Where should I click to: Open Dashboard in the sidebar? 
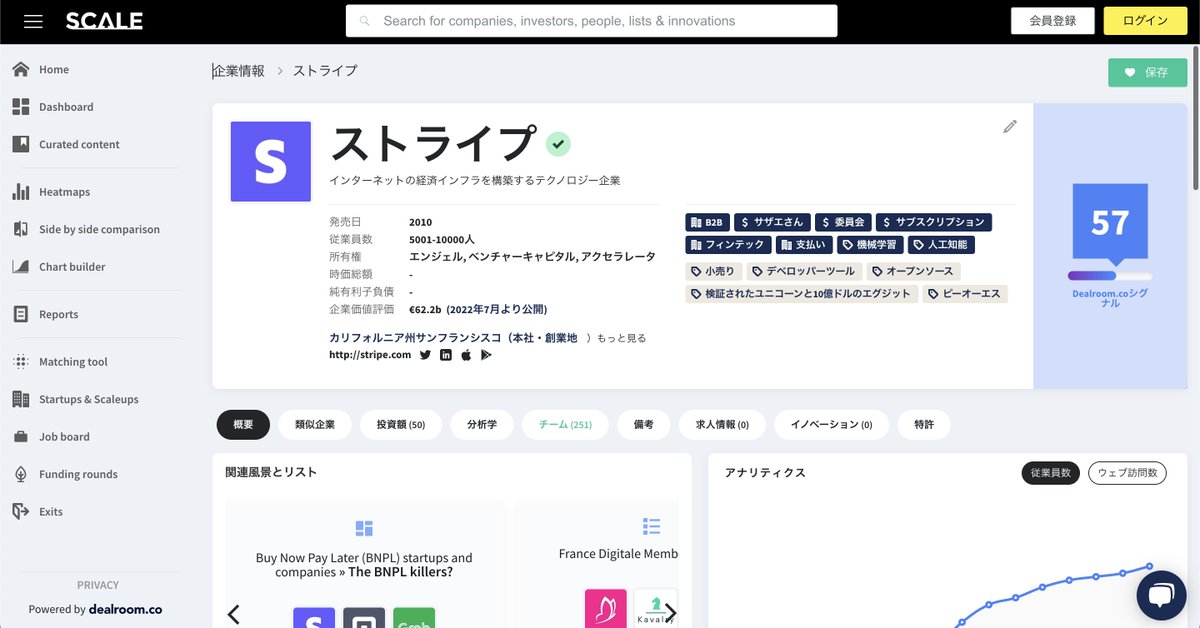[x=66, y=107]
